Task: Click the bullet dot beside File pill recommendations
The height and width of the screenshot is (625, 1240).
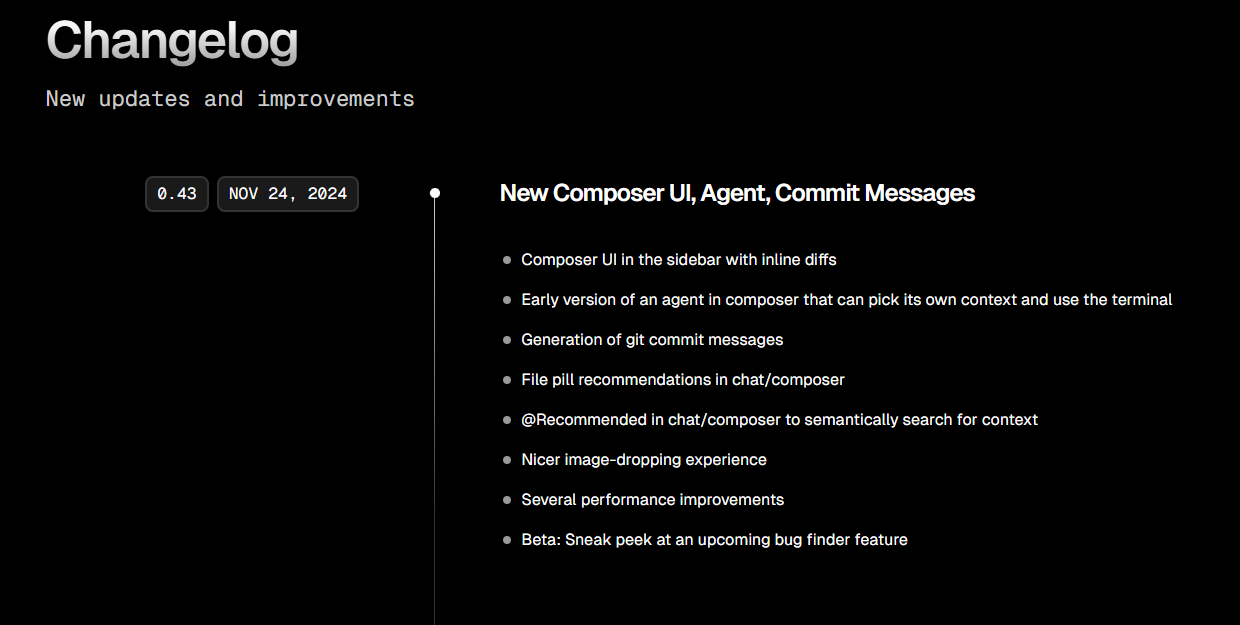Action: pos(507,380)
